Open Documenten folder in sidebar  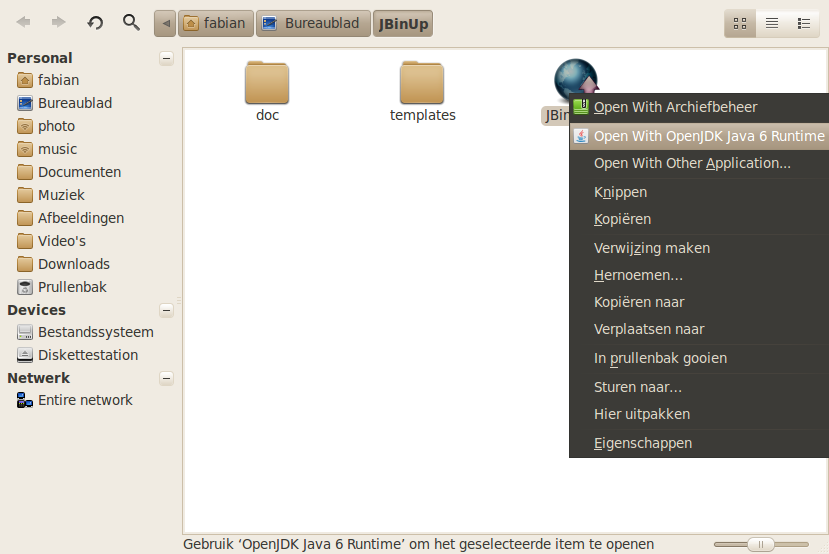coord(69,172)
